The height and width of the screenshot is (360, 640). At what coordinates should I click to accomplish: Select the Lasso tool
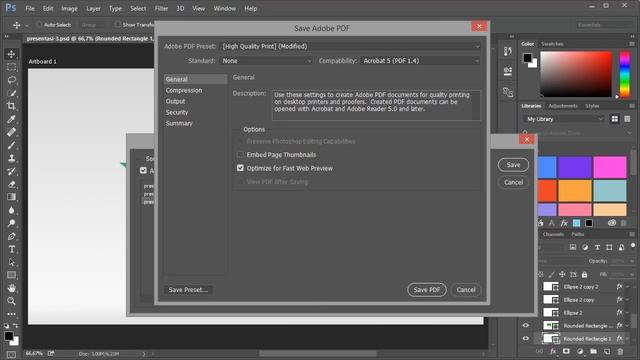[x=11, y=80]
